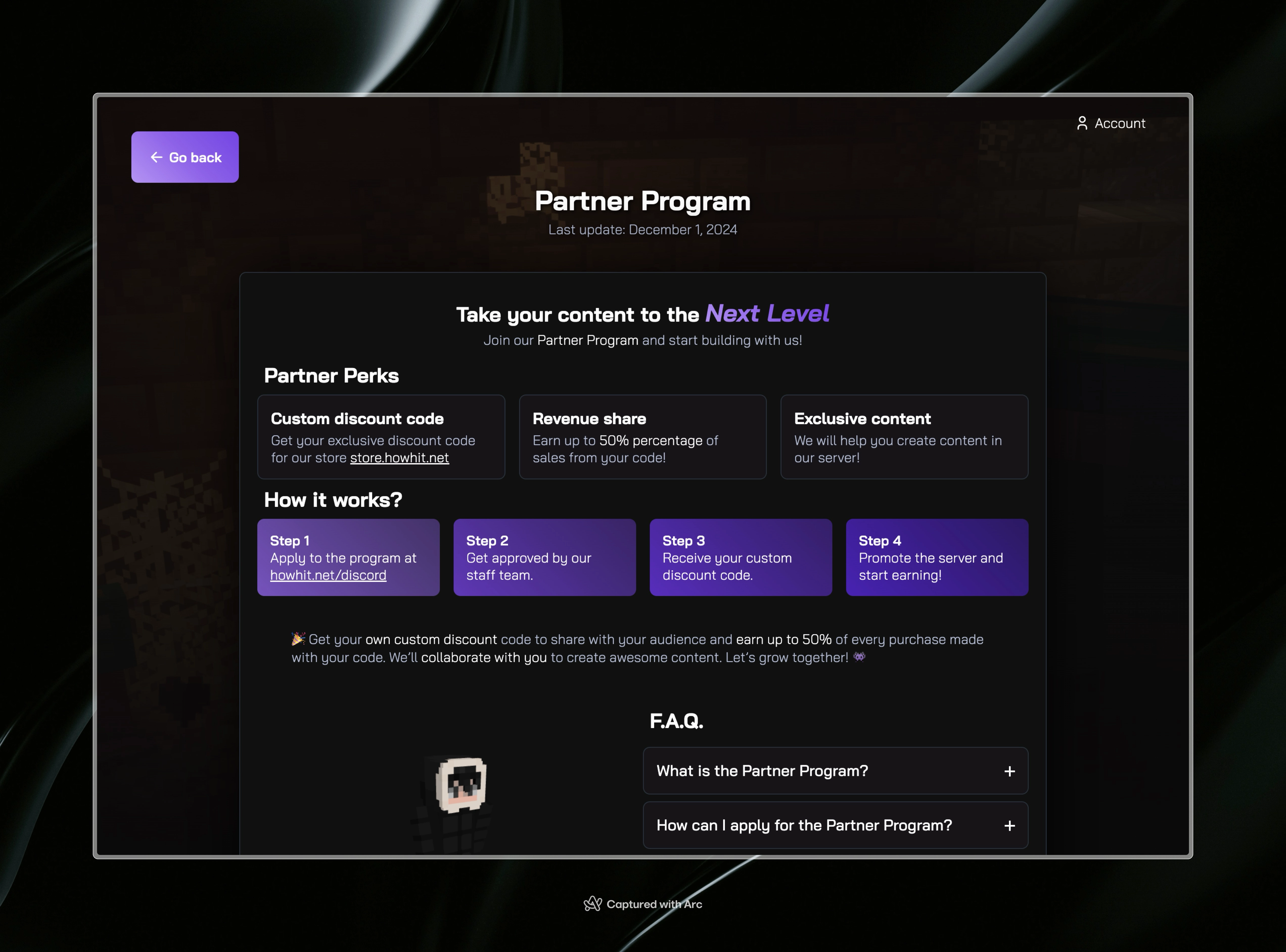Click the Partner Program page title
The width and height of the screenshot is (1286, 952).
(642, 201)
